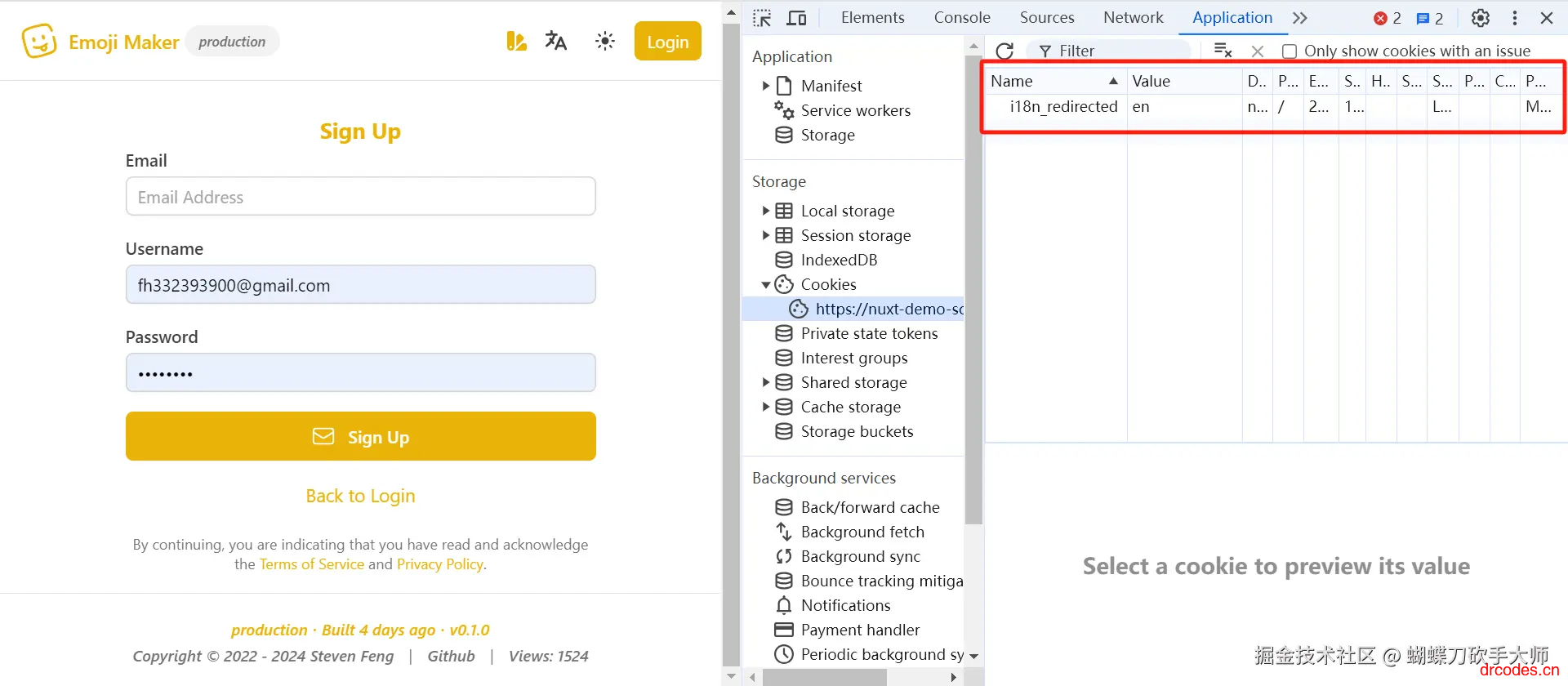The height and width of the screenshot is (686, 1568).
Task: Switch to the Console tab
Action: click(962, 17)
